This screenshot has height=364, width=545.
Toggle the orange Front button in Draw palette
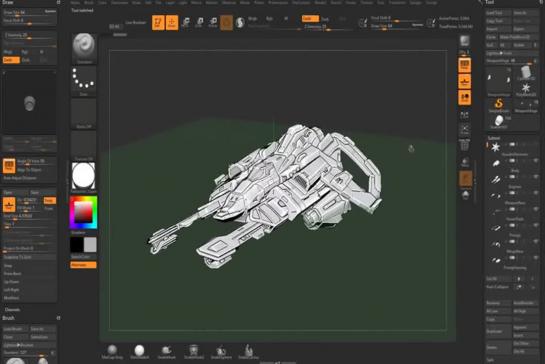click(49, 201)
